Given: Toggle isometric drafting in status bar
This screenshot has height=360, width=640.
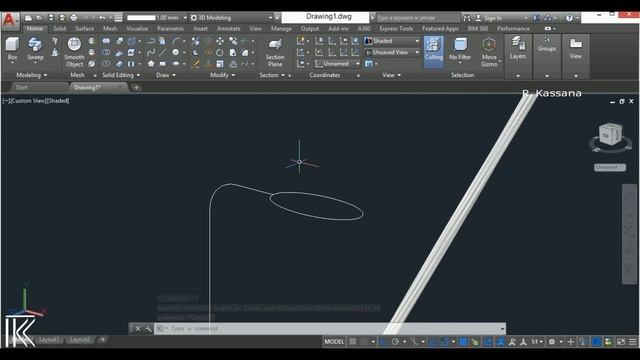Looking at the screenshot, I should (x=414, y=342).
